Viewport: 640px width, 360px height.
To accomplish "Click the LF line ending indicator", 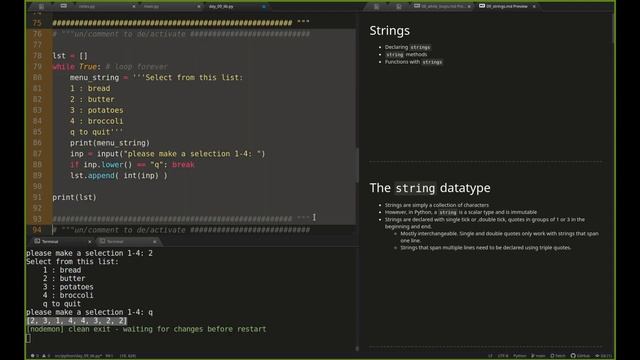I will click(x=490, y=356).
